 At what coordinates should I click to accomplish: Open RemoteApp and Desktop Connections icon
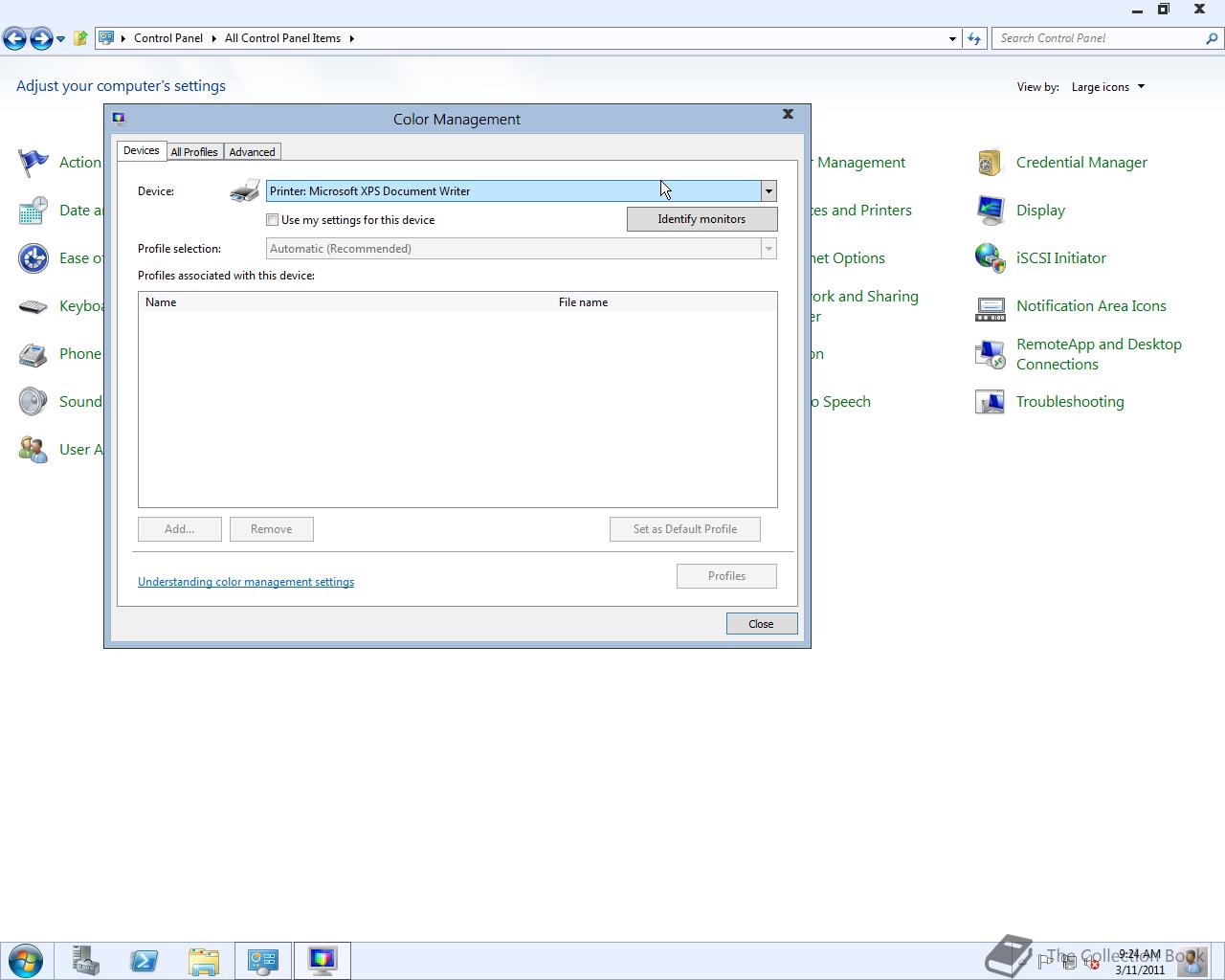991,354
